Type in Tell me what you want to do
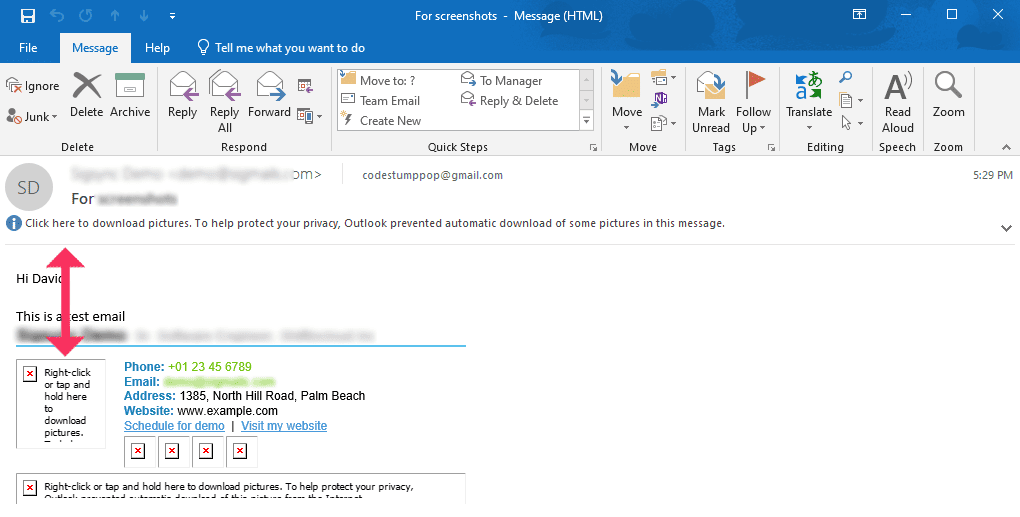 [289, 48]
